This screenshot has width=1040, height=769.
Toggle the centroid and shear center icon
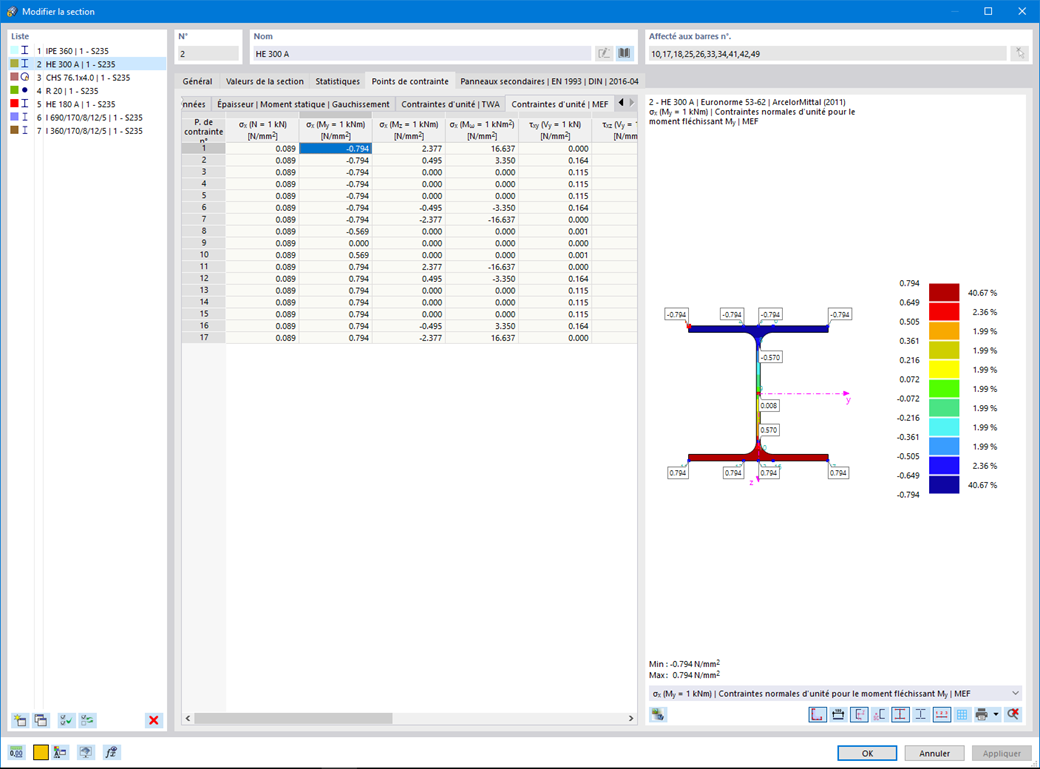(x=879, y=715)
